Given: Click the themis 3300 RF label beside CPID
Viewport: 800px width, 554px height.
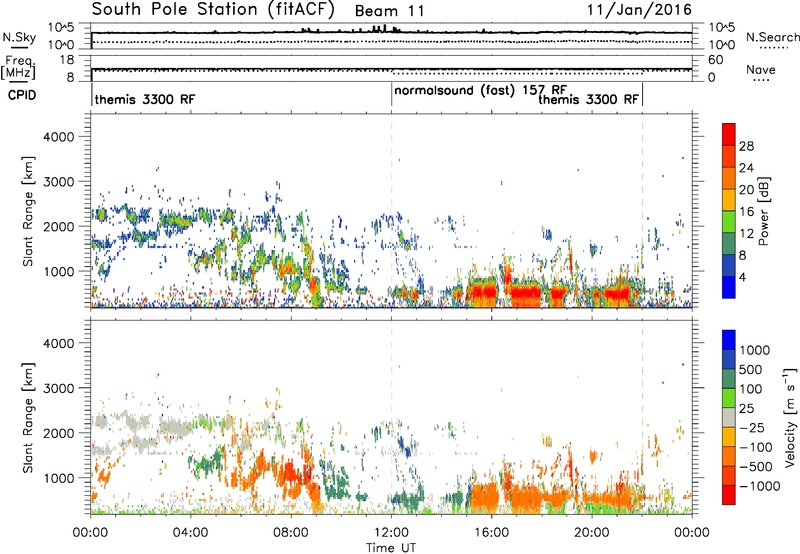Looking at the screenshot, I should tap(145, 99).
